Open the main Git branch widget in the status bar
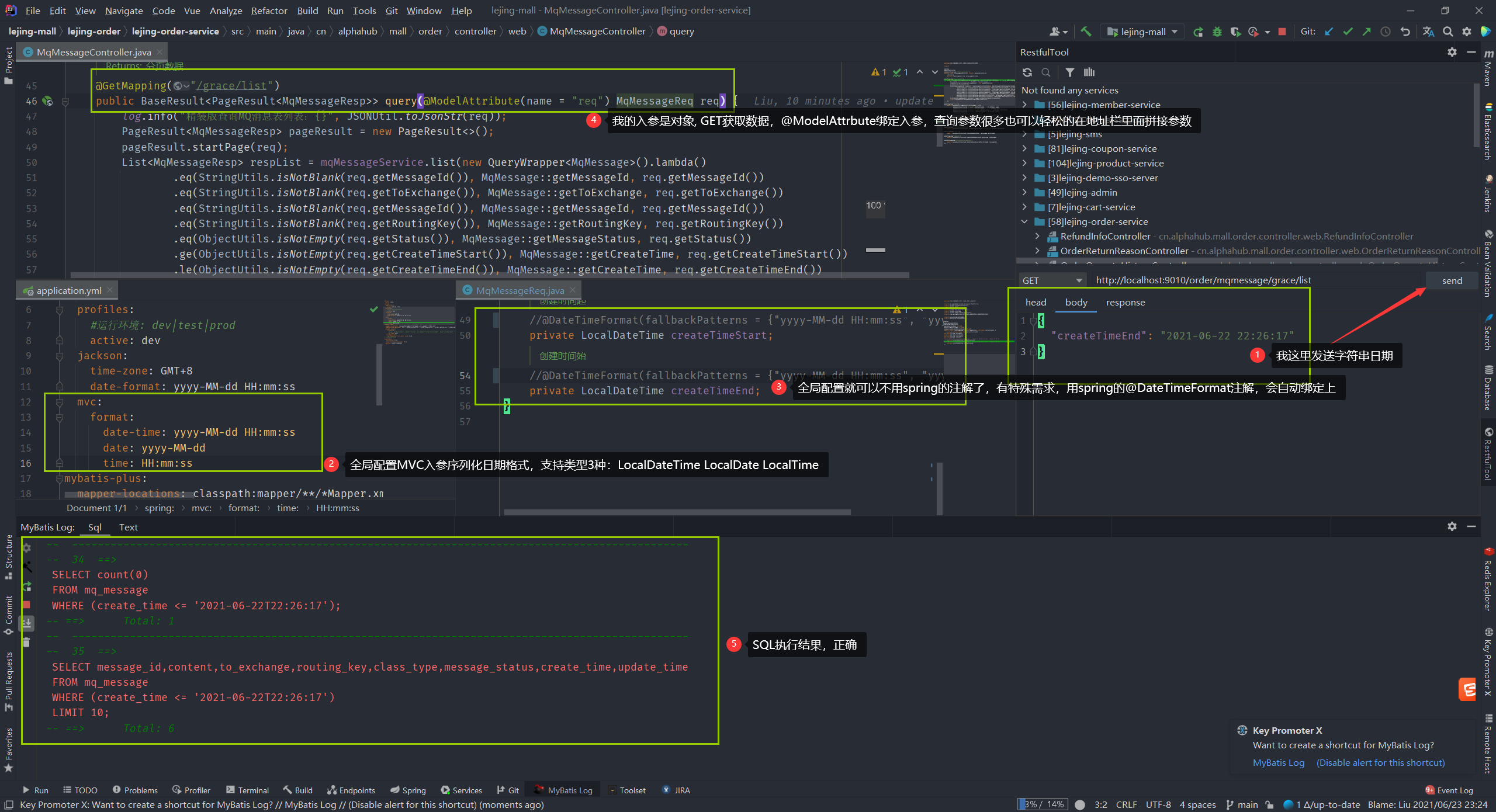This screenshot has height=812, width=1496. (1242, 805)
